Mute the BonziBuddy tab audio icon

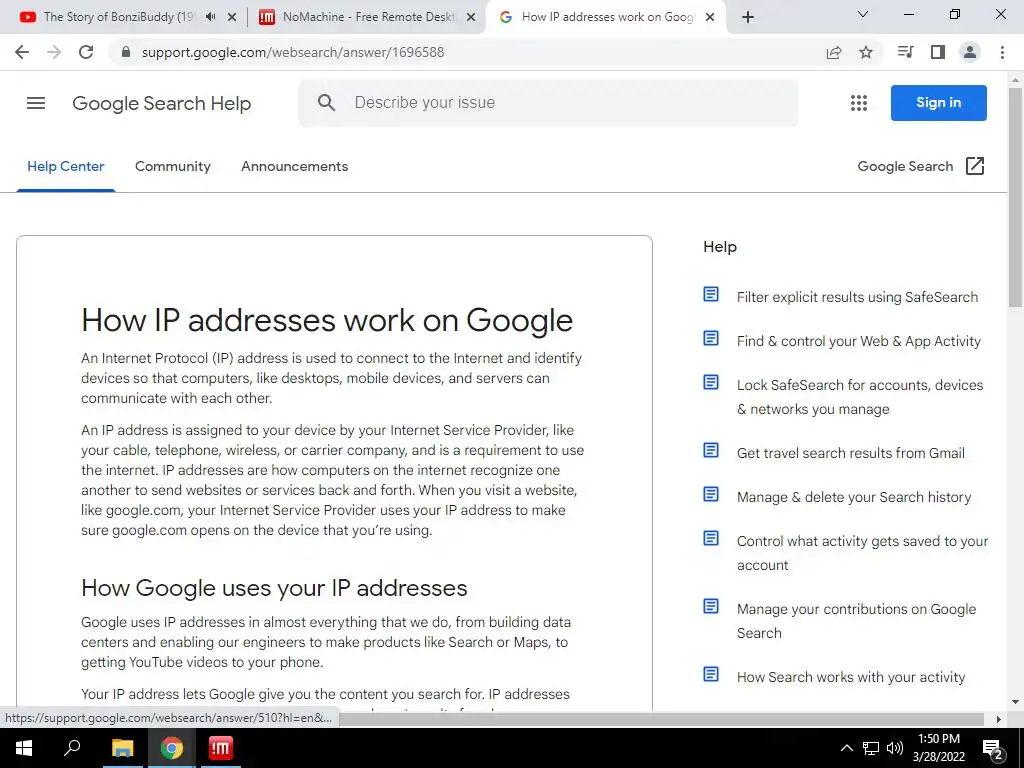coord(210,17)
